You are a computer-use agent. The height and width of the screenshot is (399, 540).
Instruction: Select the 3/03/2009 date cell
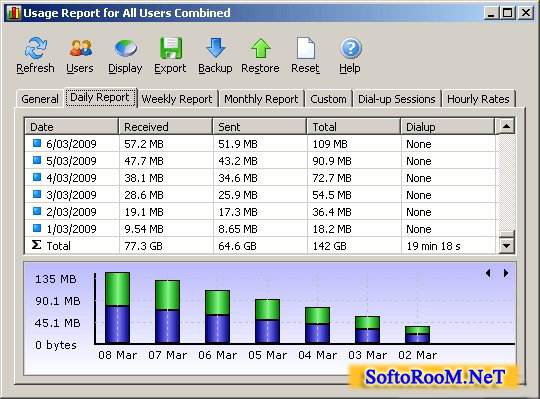tap(71, 195)
